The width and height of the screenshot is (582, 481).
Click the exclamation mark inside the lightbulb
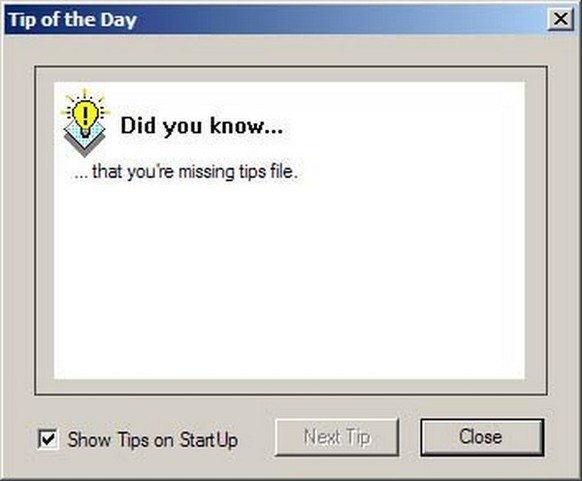(85, 115)
